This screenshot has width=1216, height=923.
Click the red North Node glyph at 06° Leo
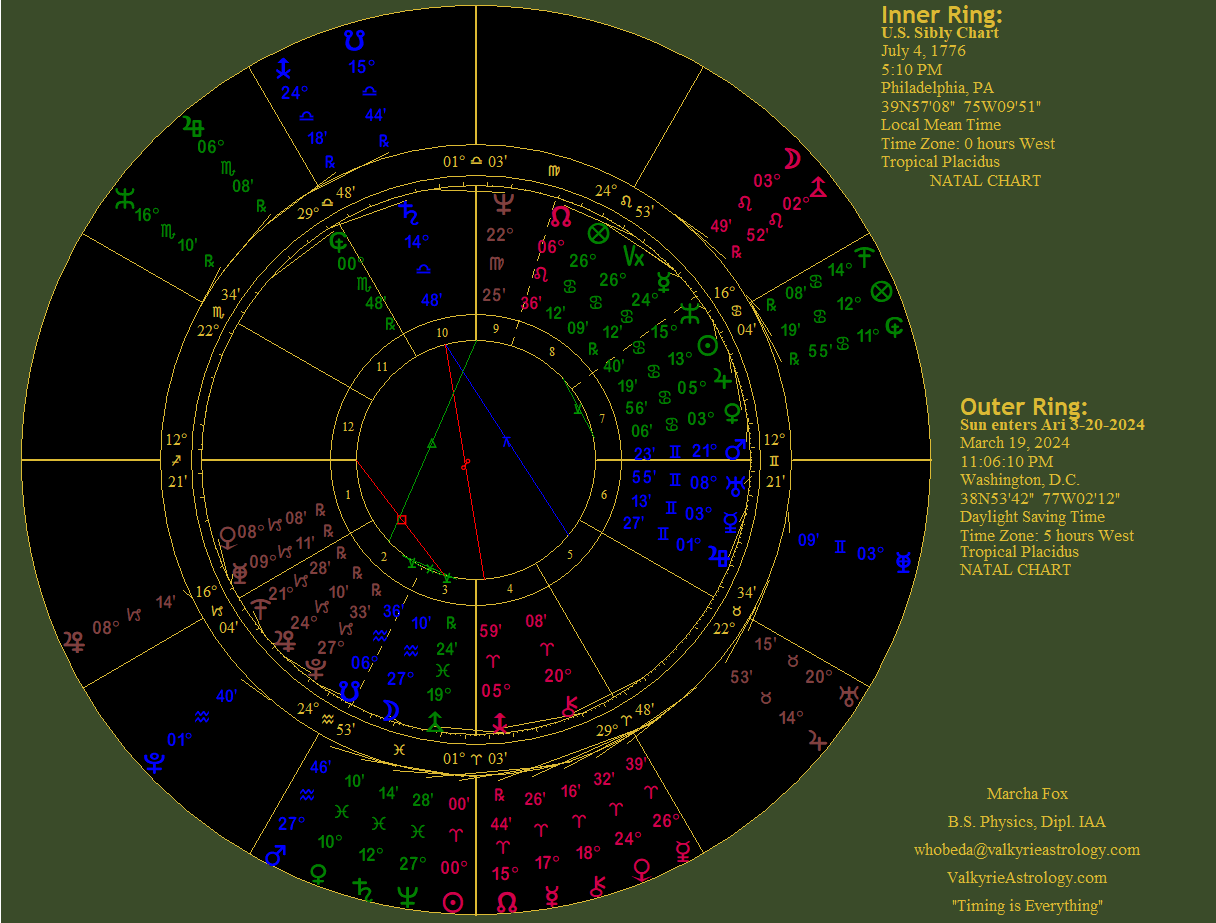562,216
